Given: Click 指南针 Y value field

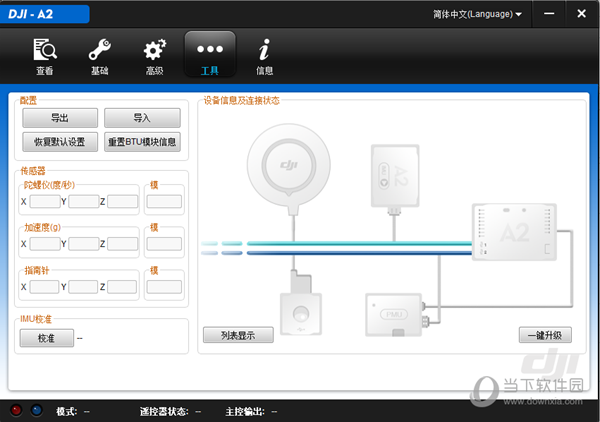Looking at the screenshot, I should point(83,287).
